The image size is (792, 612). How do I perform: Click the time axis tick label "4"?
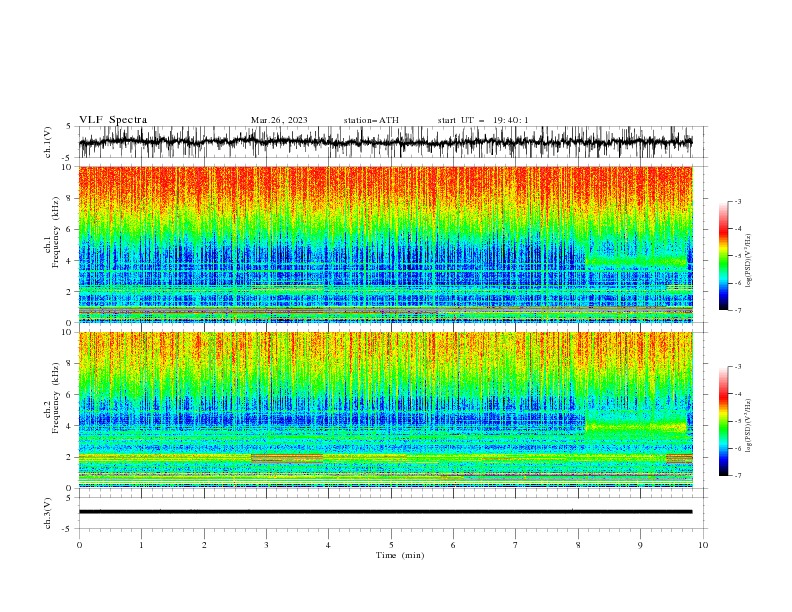click(328, 545)
